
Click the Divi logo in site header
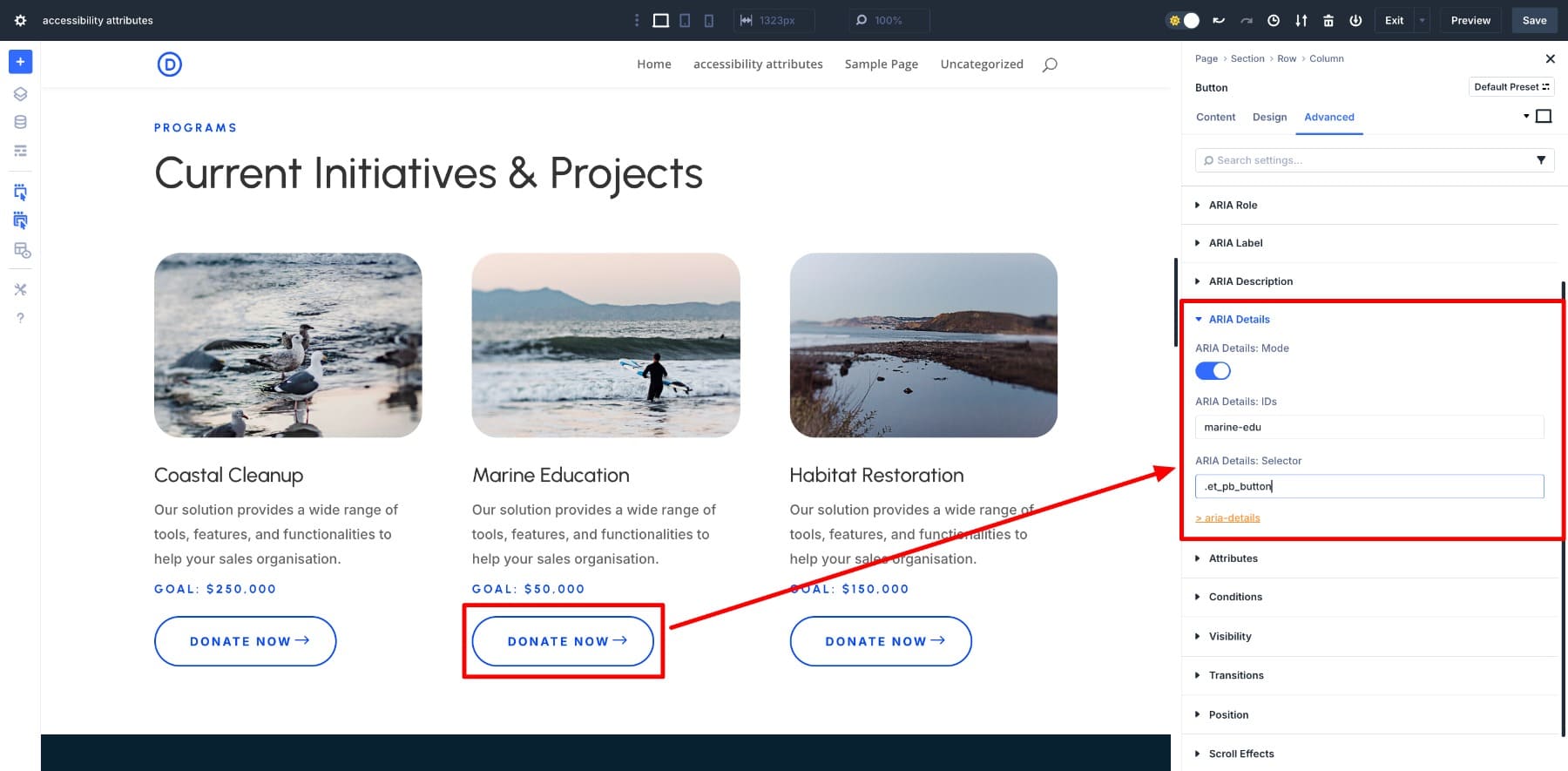[170, 64]
